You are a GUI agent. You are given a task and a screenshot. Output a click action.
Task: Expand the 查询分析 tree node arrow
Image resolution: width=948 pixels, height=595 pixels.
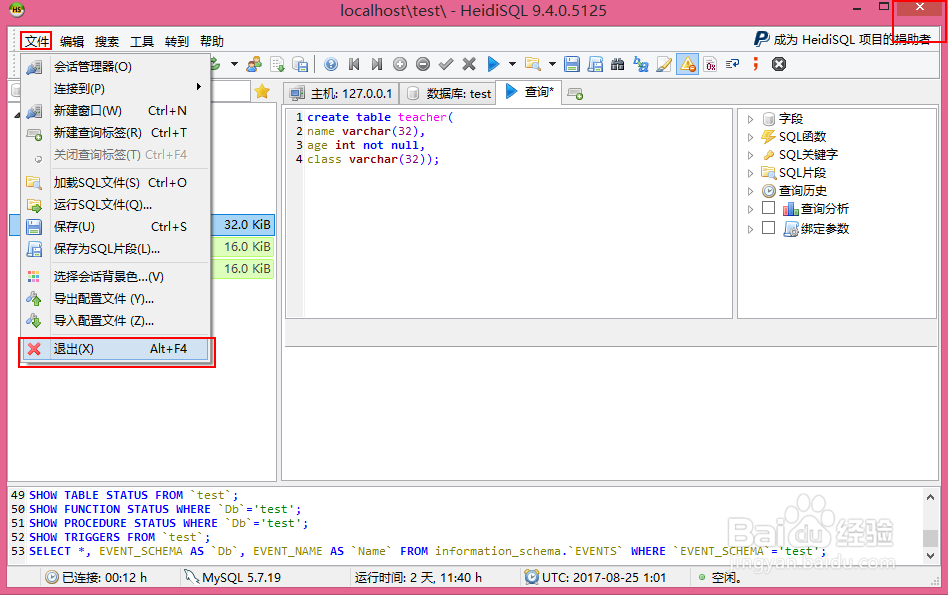[750, 210]
